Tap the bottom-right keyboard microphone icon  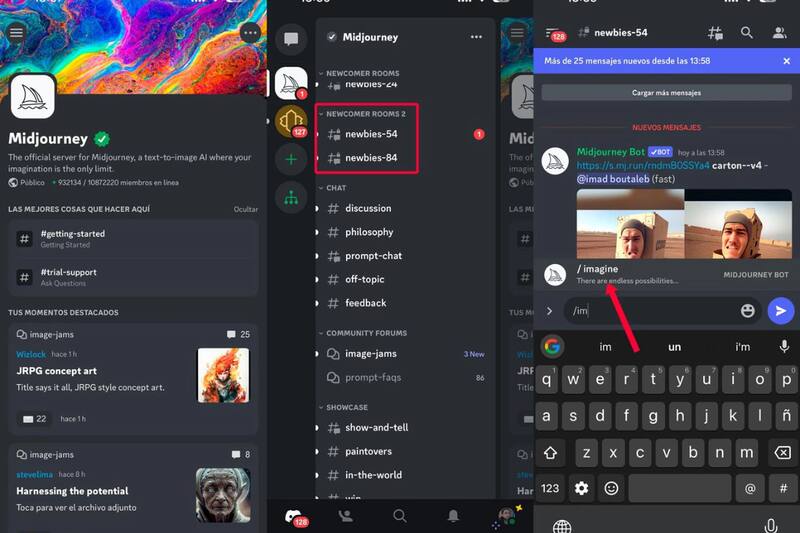click(x=771, y=526)
